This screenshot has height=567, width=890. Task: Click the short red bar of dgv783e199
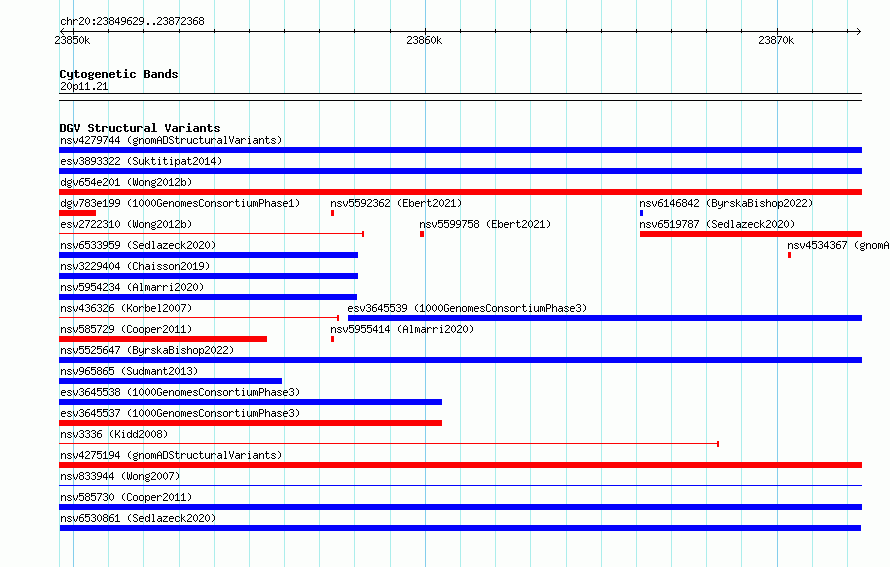pyautogui.click(x=77, y=213)
